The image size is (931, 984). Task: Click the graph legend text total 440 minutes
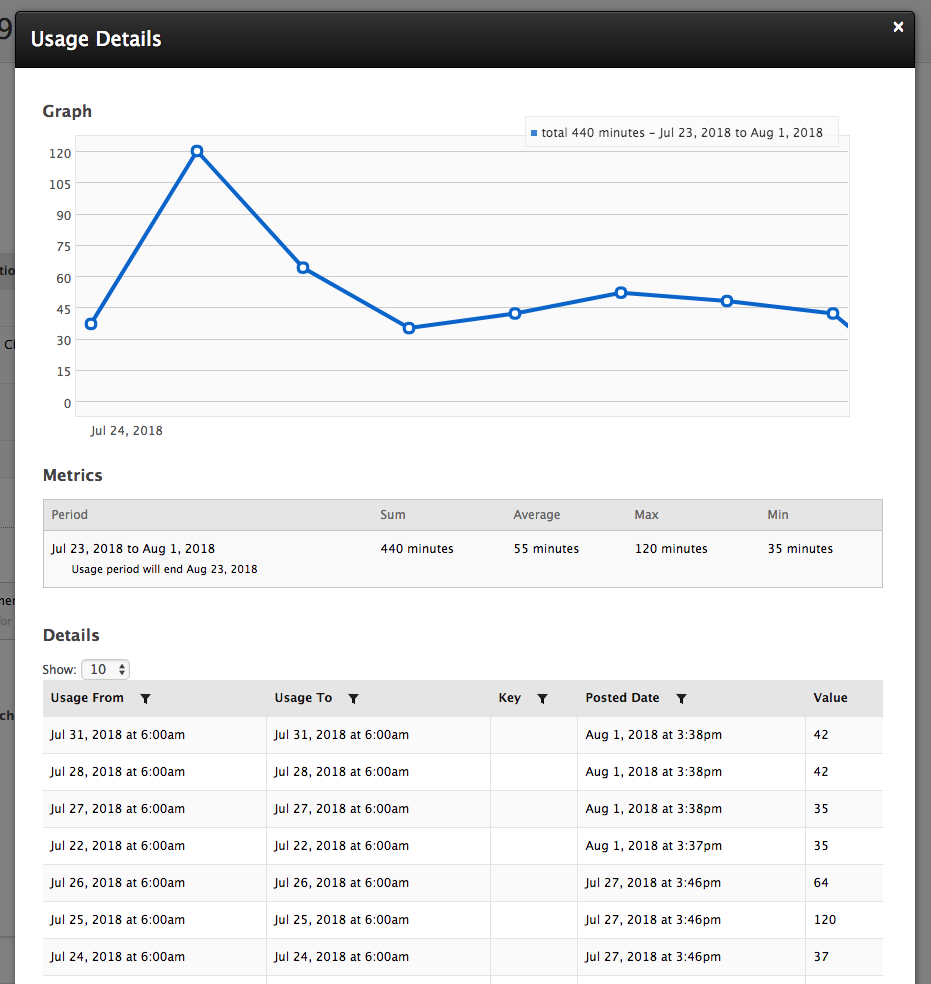682,133
